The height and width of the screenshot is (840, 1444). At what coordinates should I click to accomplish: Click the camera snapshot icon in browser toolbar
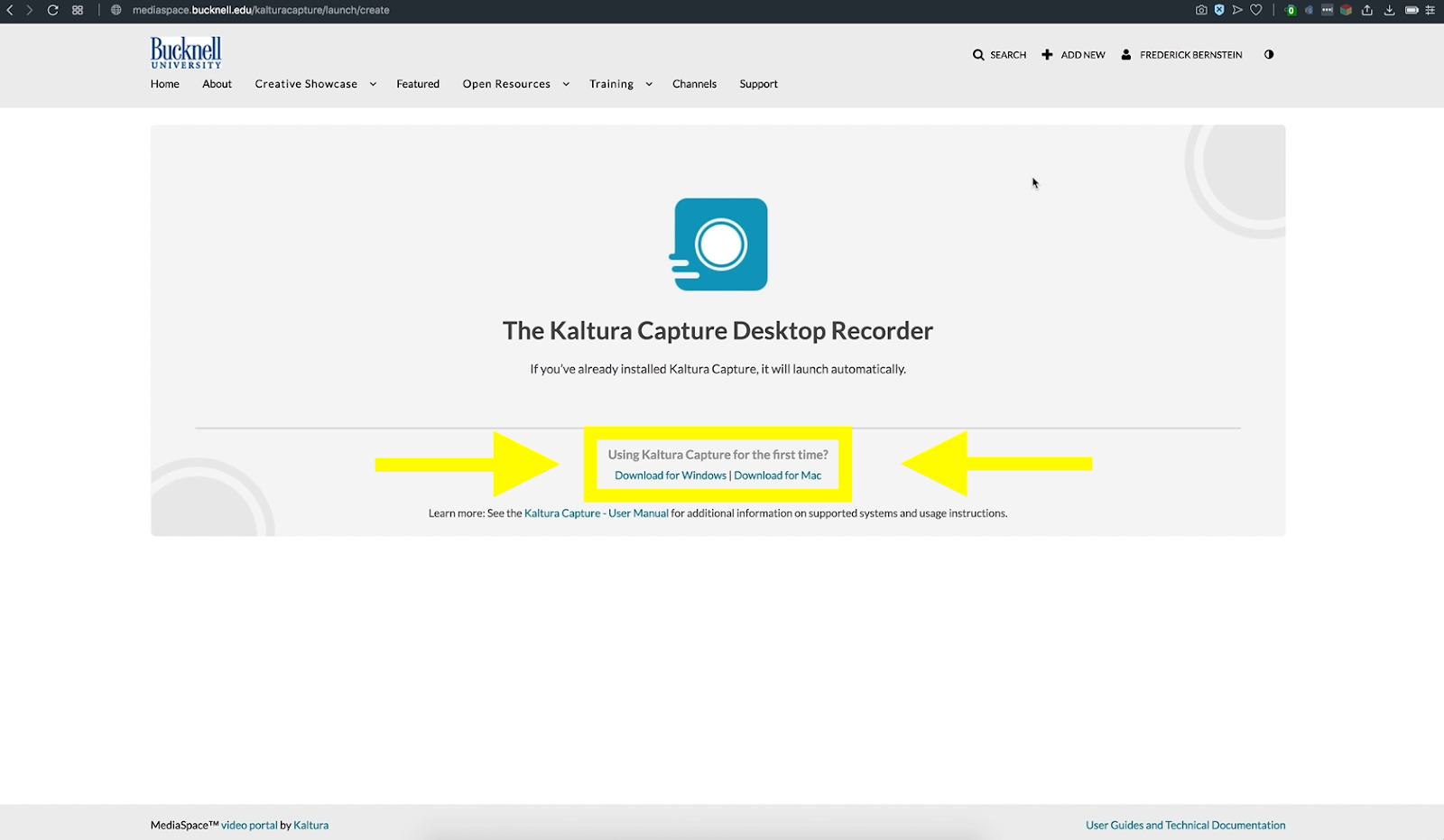1201,10
